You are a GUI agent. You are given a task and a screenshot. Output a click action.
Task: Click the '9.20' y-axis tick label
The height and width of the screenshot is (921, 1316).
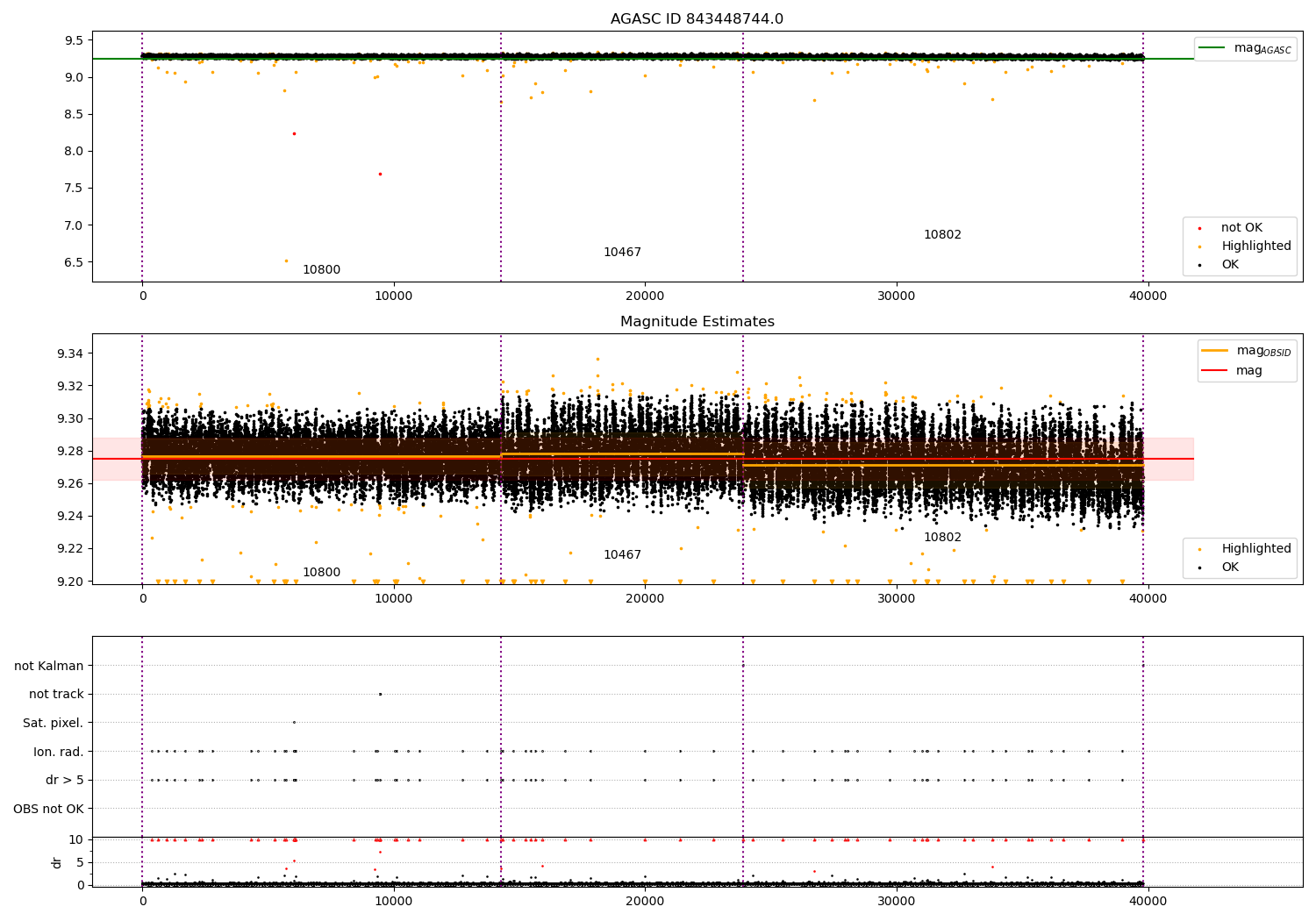coord(70,581)
